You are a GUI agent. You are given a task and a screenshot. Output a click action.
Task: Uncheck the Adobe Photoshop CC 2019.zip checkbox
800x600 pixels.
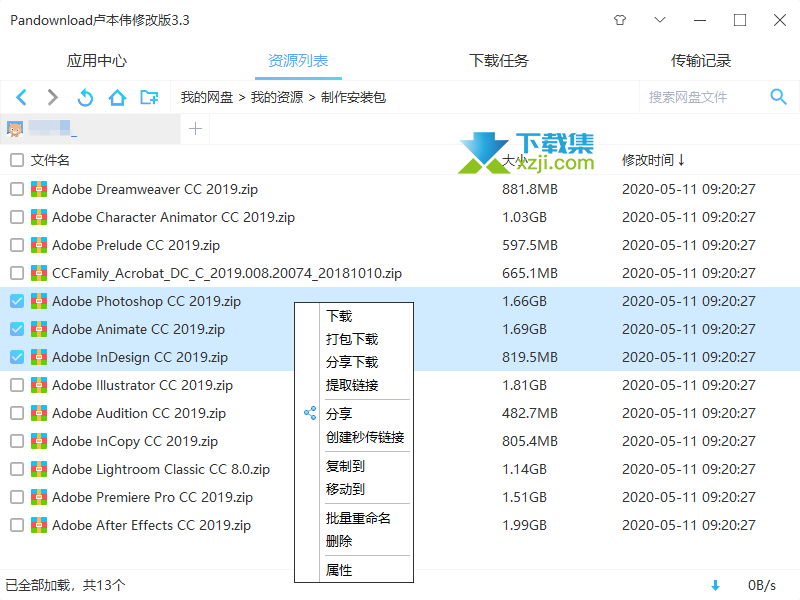pyautogui.click(x=17, y=302)
